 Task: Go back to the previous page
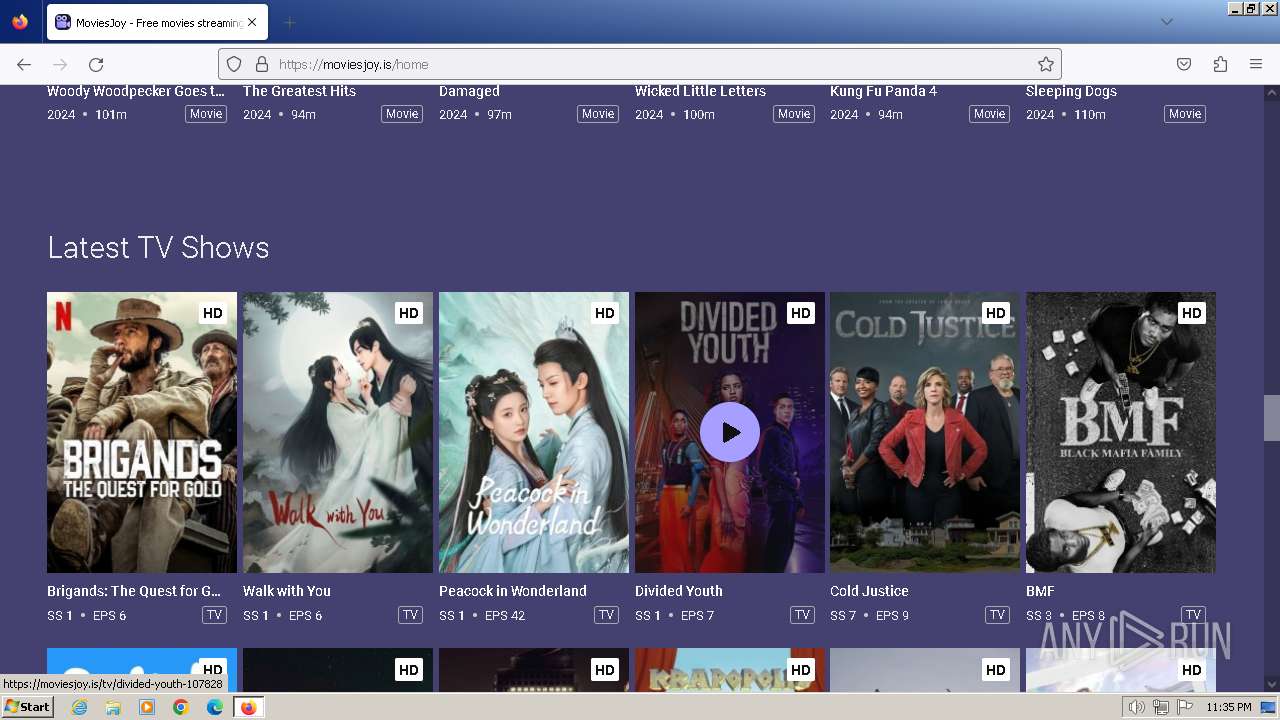[24, 64]
